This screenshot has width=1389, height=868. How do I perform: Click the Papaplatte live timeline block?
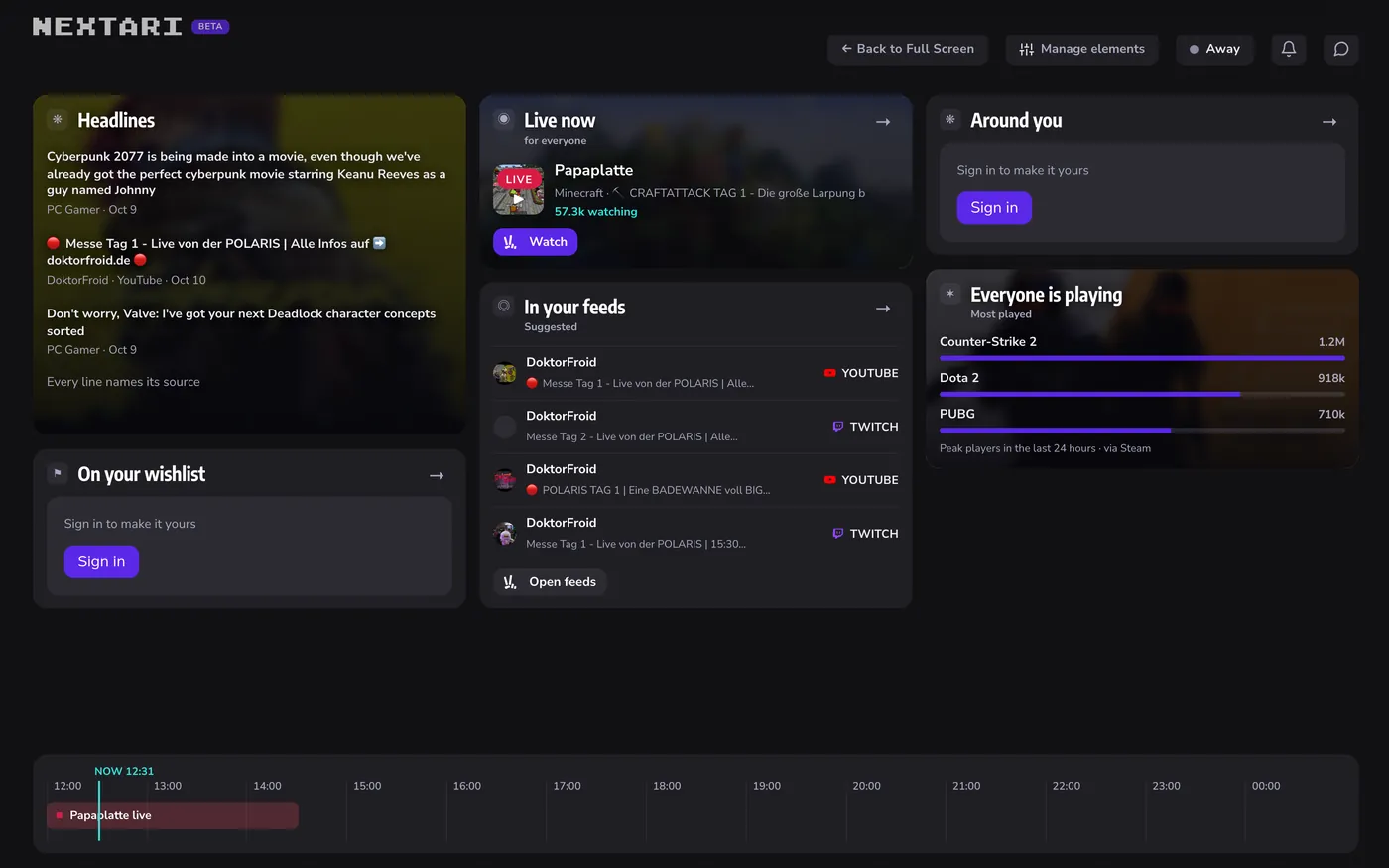[173, 815]
